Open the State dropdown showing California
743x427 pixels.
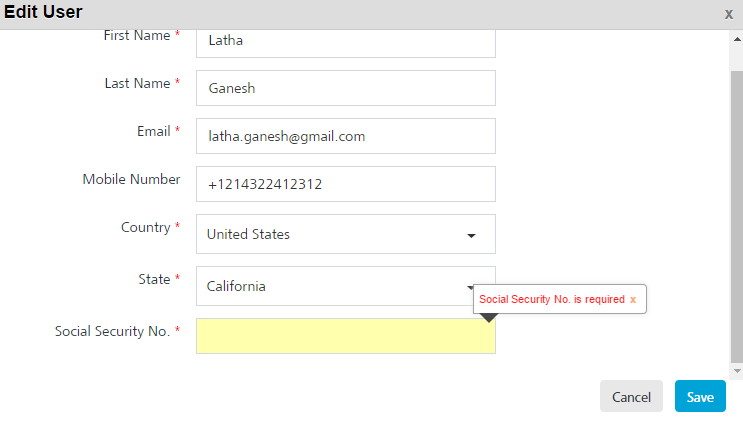(345, 286)
